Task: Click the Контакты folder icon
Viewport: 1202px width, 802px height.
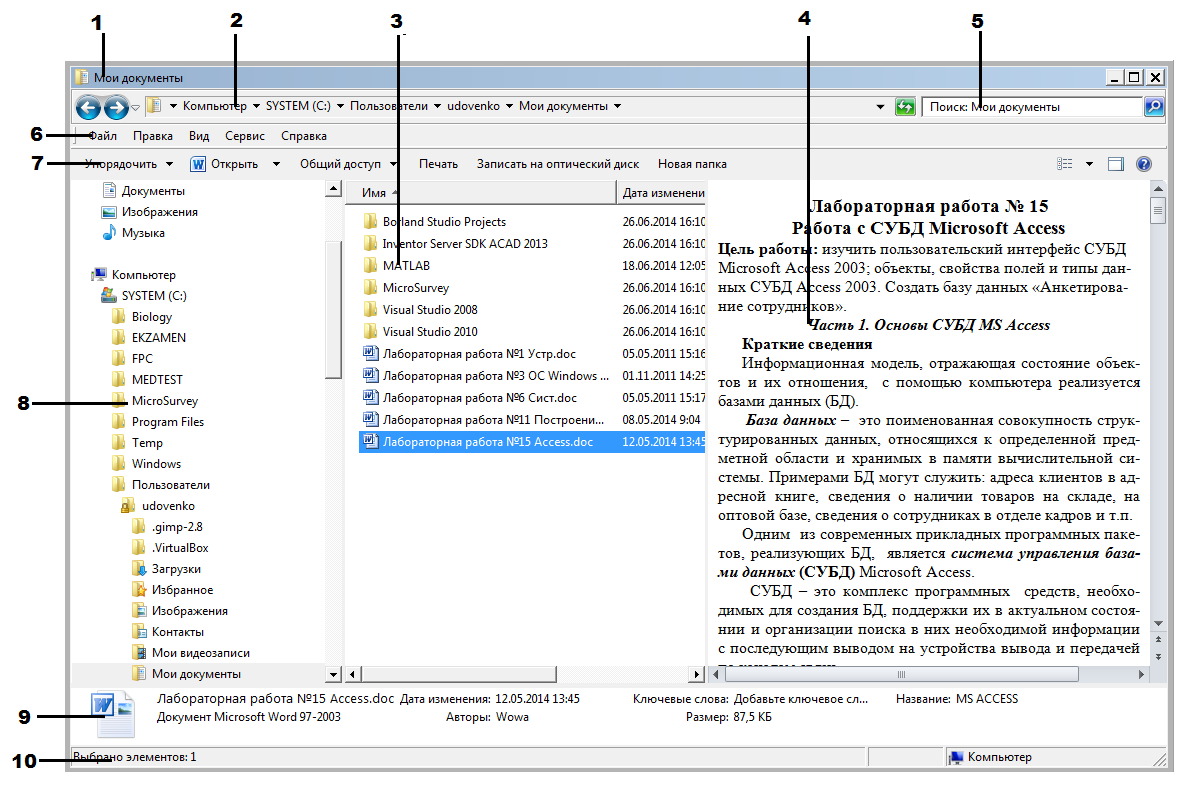Action: pyautogui.click(x=140, y=632)
